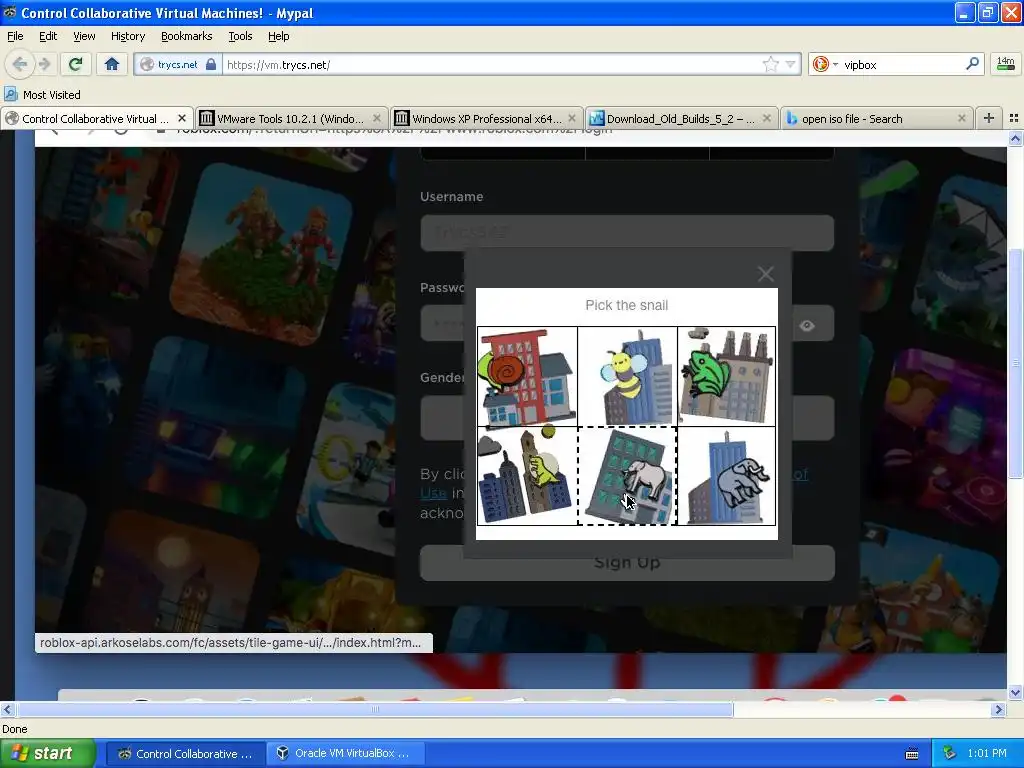Open the Tools menu
The width and height of the screenshot is (1024, 768).
tap(240, 36)
